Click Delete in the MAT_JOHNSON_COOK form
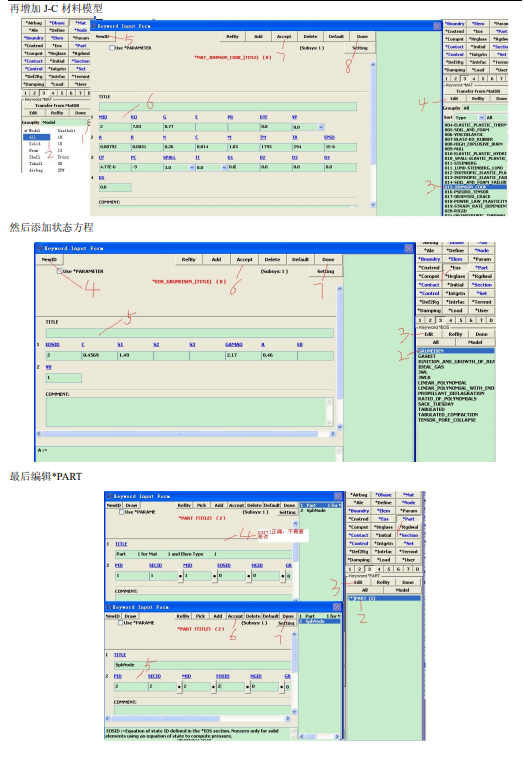Viewport: 524px width, 761px height. pos(311,36)
